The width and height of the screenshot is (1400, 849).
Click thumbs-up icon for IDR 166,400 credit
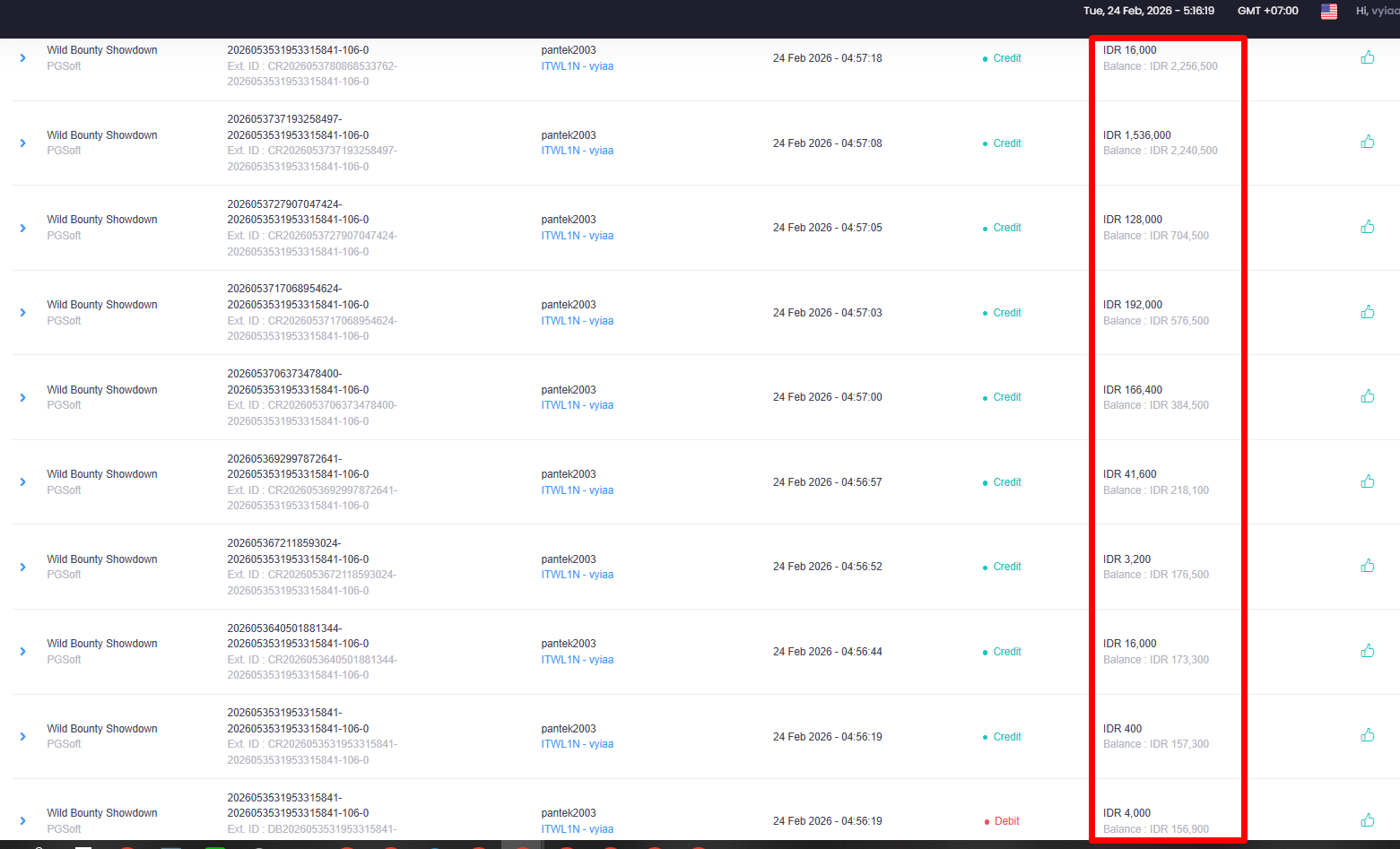click(x=1368, y=396)
